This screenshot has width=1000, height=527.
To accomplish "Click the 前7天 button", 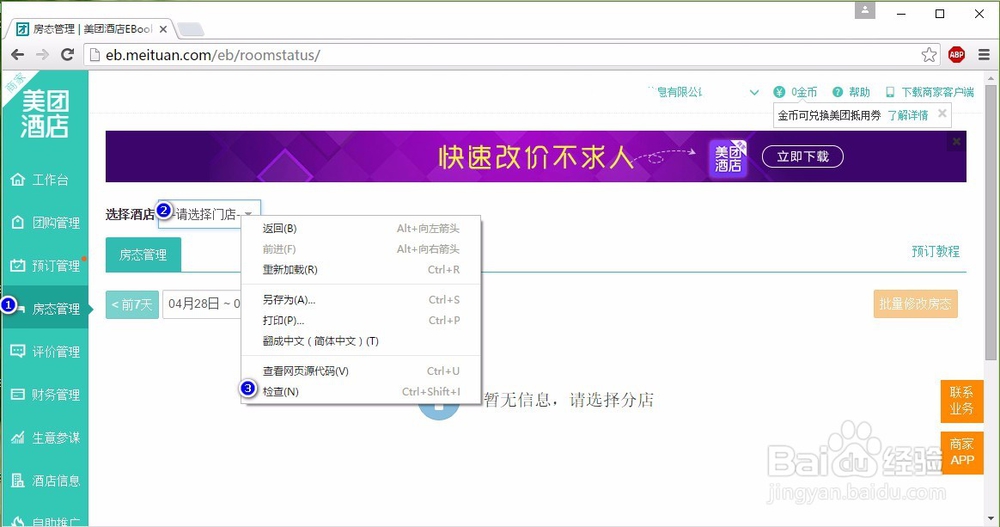I will [x=132, y=304].
